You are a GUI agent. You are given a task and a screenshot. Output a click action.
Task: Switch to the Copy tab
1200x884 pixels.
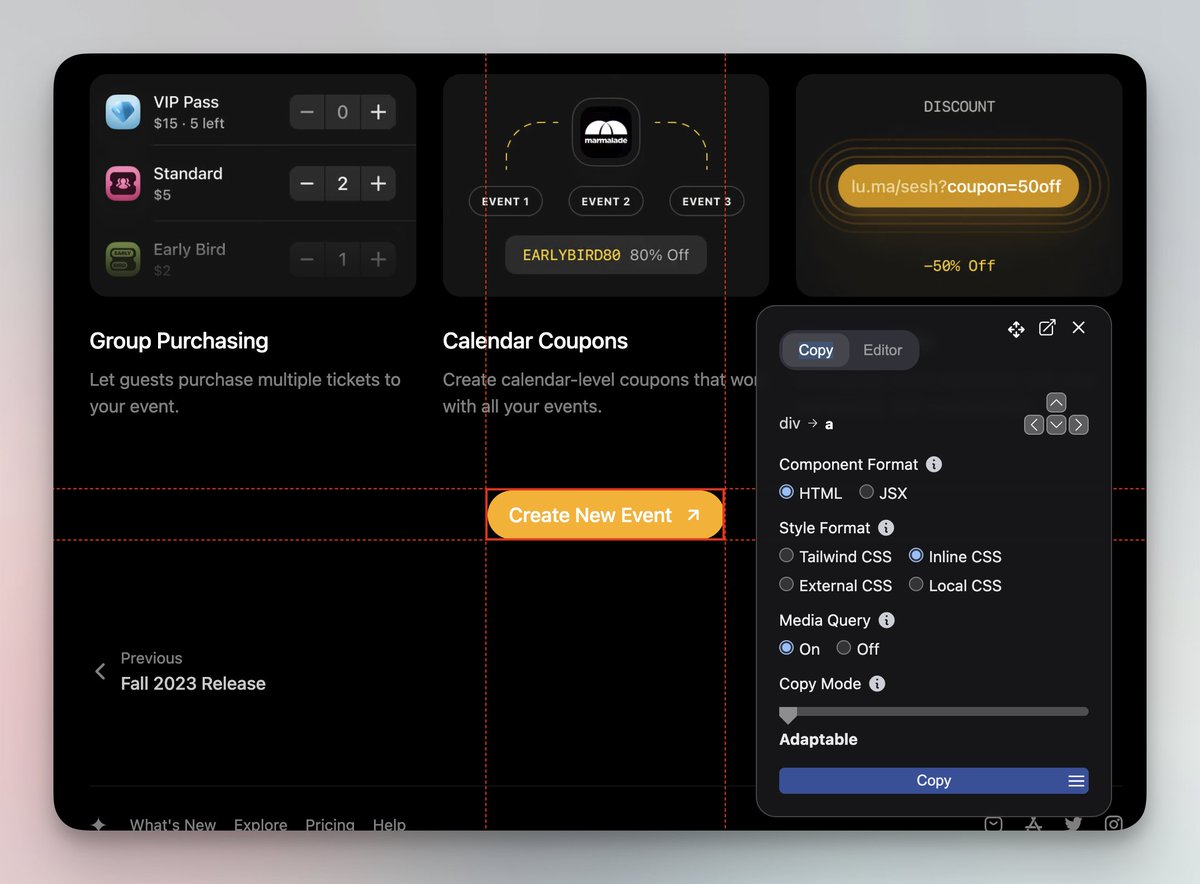pos(815,350)
